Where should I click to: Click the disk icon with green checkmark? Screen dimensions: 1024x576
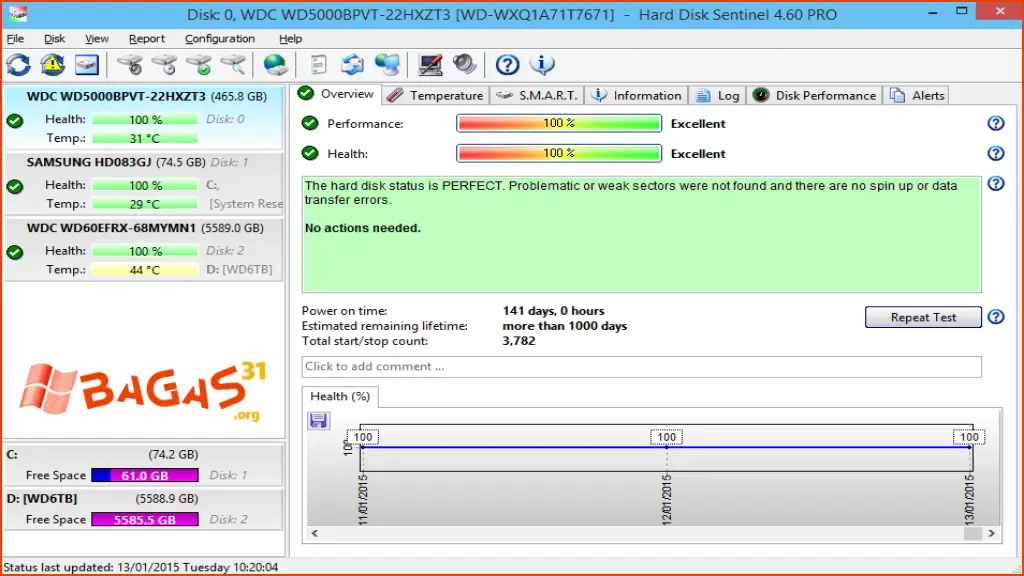tap(199, 65)
